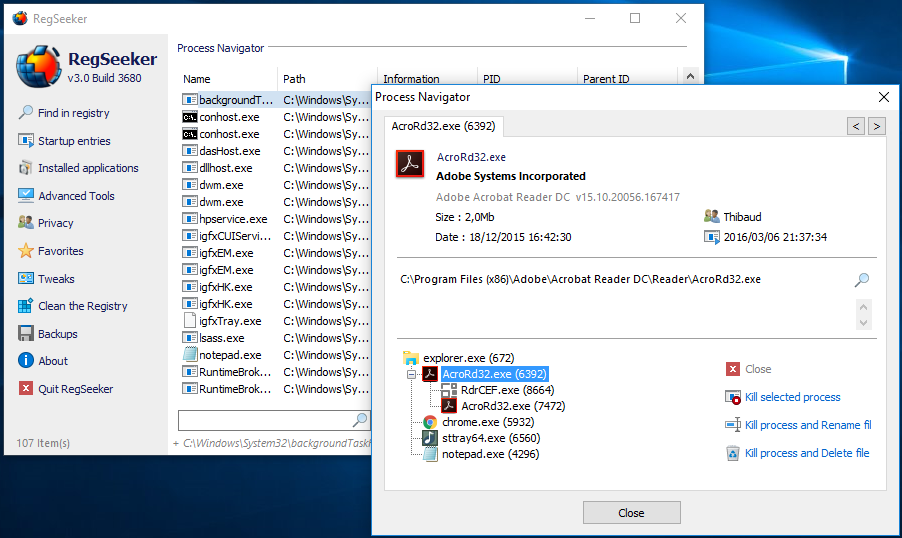This screenshot has width=902, height=538.
Task: Click chrome.exe icon in process tree
Action: (x=430, y=422)
